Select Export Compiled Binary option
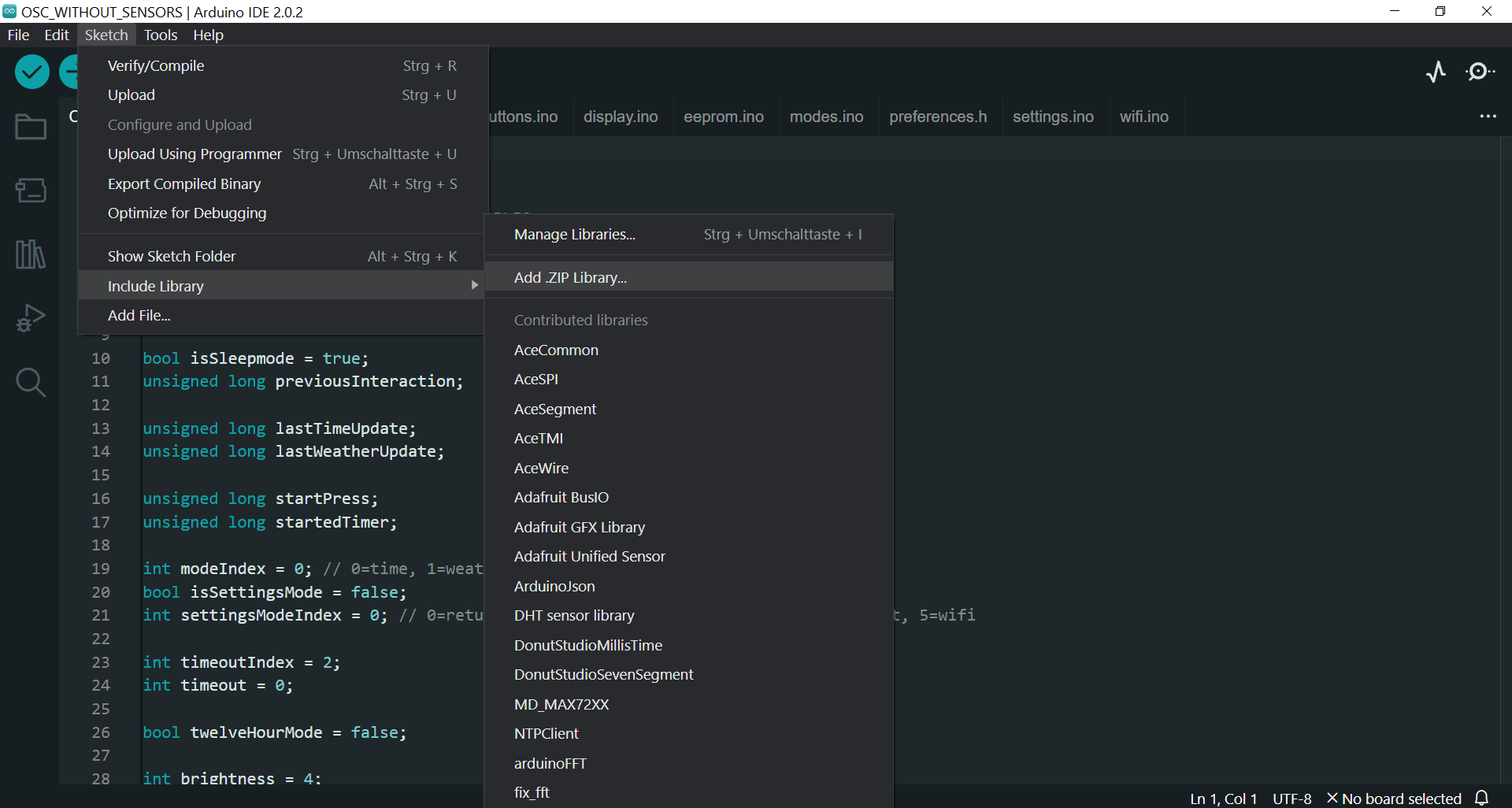1512x808 pixels. click(x=184, y=183)
